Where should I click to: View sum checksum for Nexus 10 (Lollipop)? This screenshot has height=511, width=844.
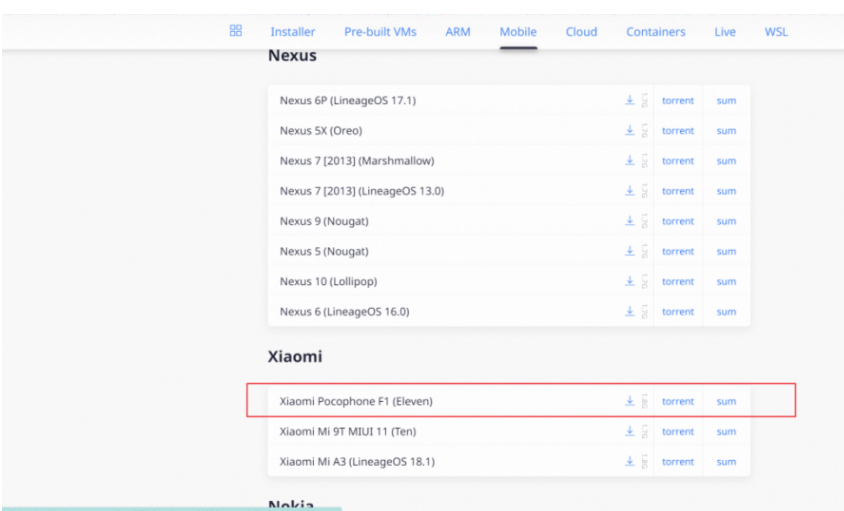726,282
